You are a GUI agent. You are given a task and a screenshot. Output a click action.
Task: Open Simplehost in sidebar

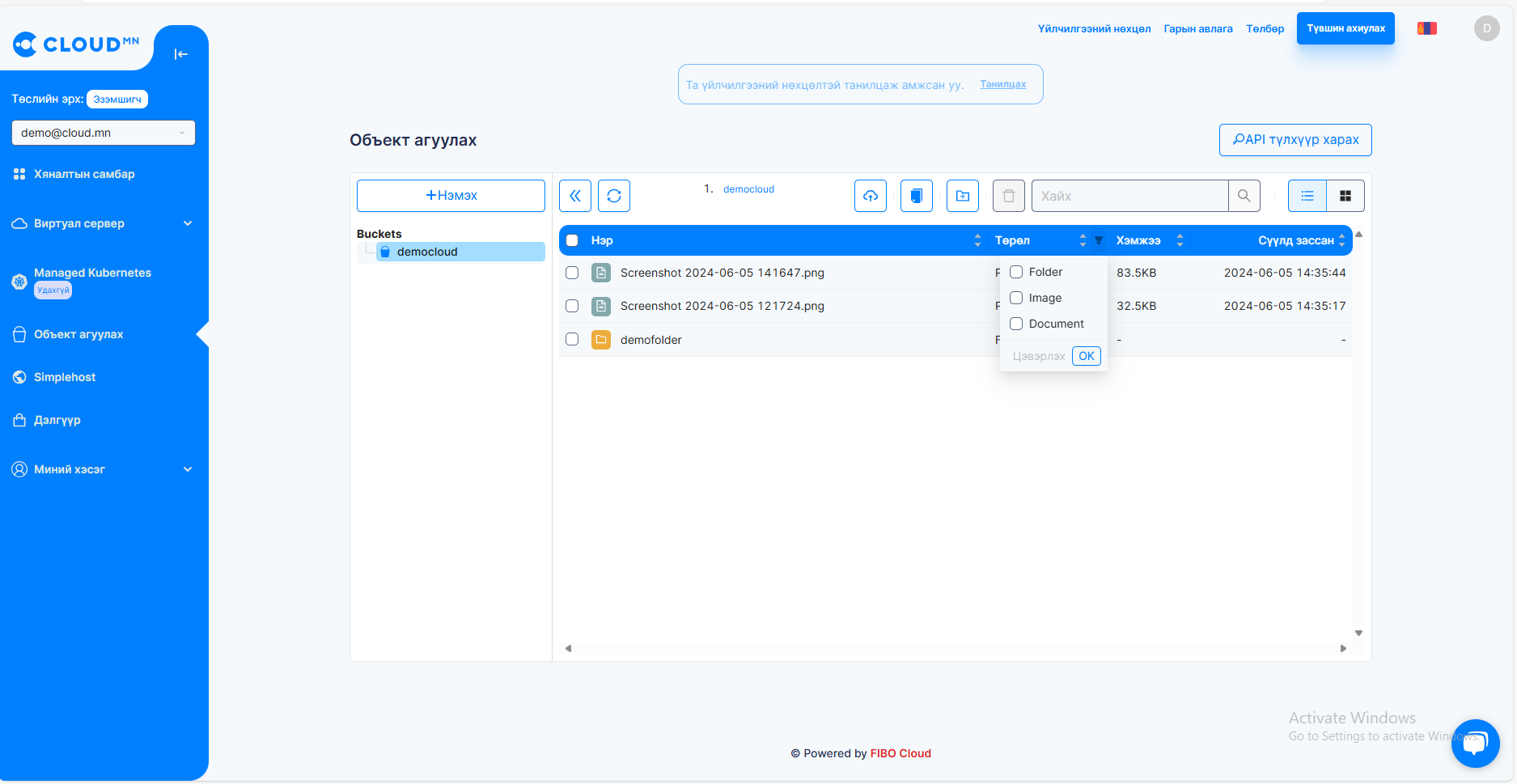[65, 377]
